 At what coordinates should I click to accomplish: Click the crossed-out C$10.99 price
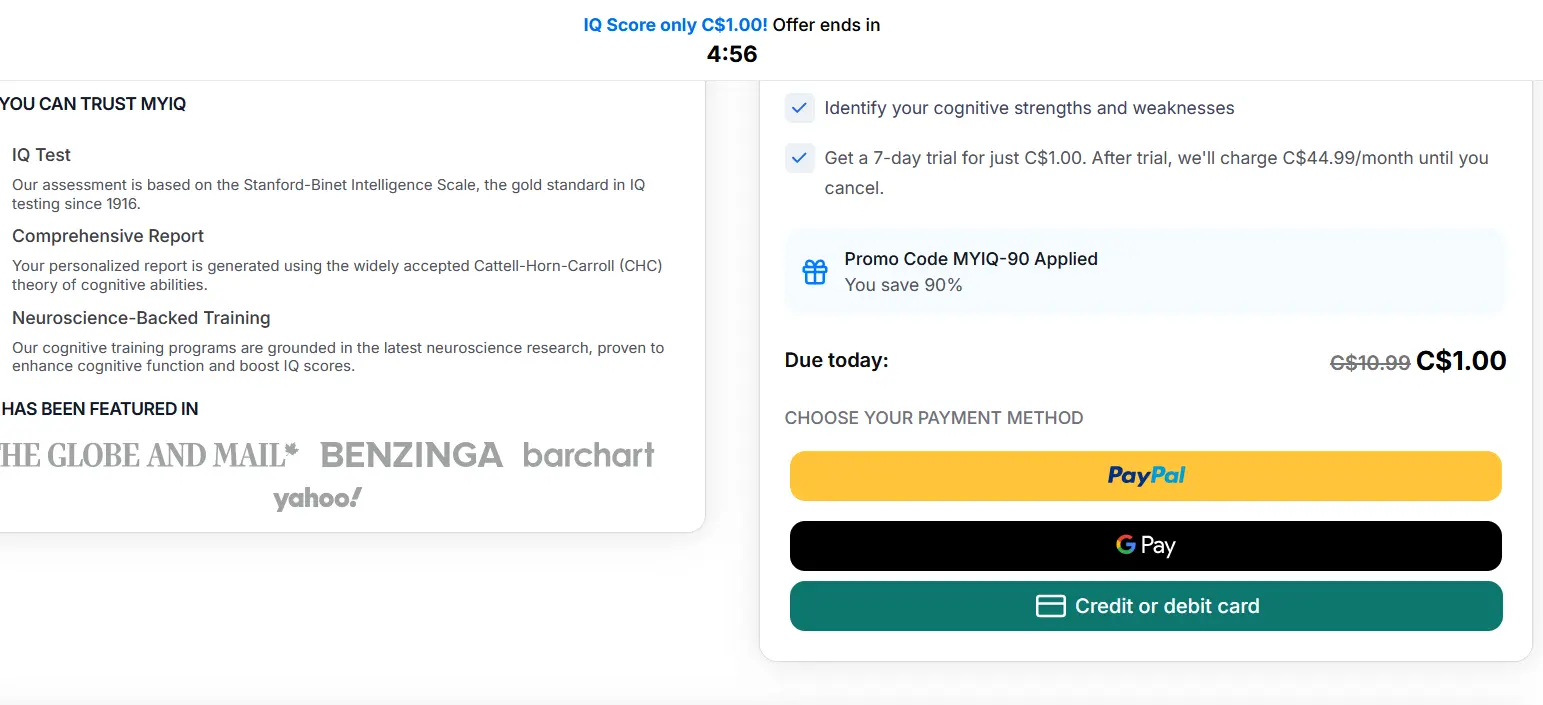click(x=1369, y=363)
